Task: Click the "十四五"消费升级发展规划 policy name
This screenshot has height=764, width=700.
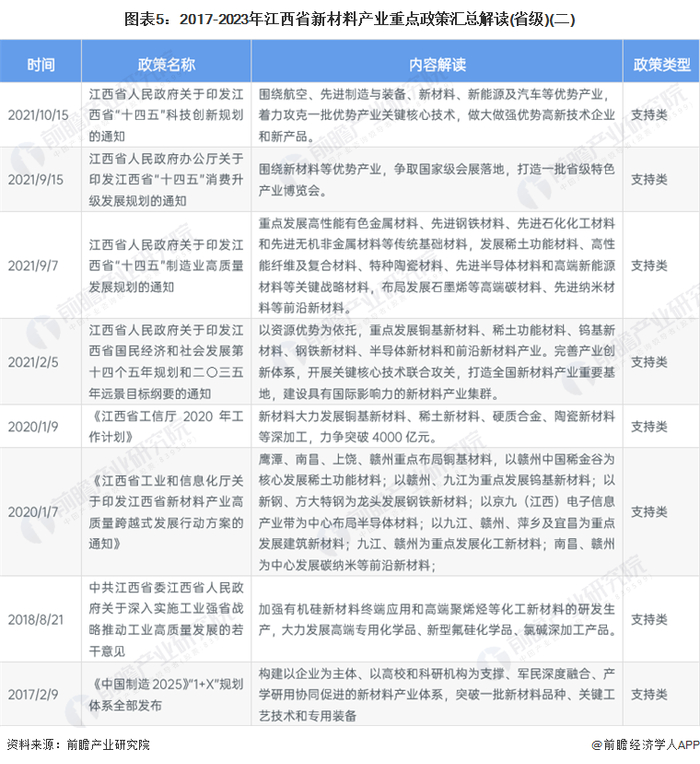Action: click(x=166, y=179)
